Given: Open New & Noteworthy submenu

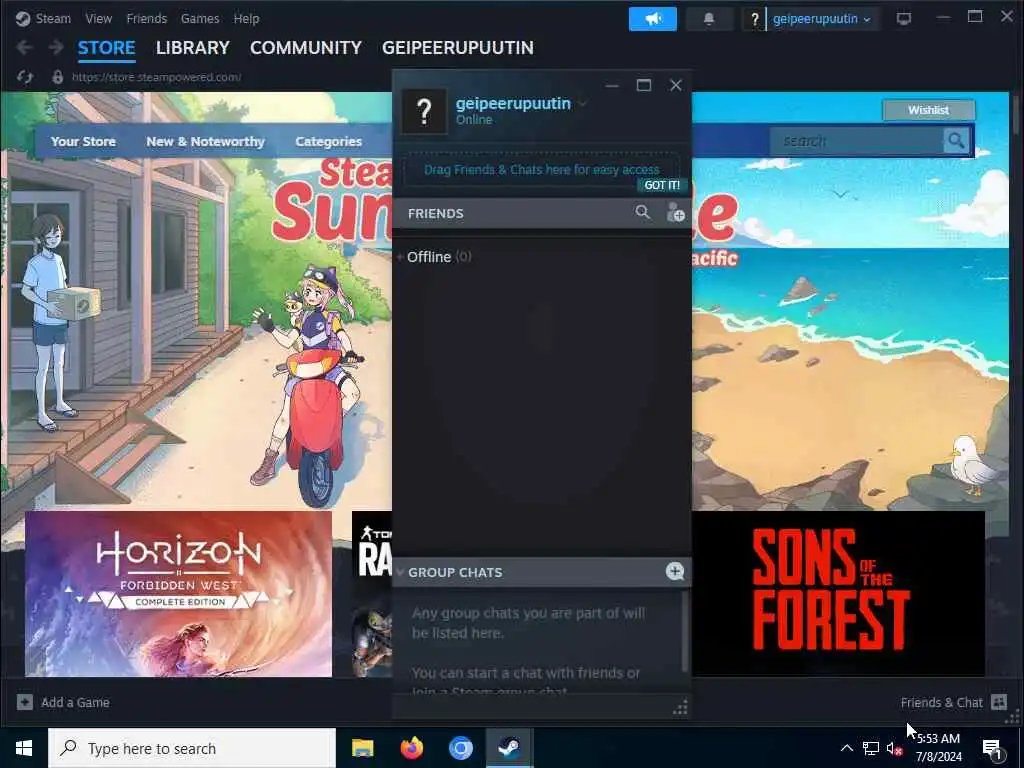Looking at the screenshot, I should (x=205, y=141).
